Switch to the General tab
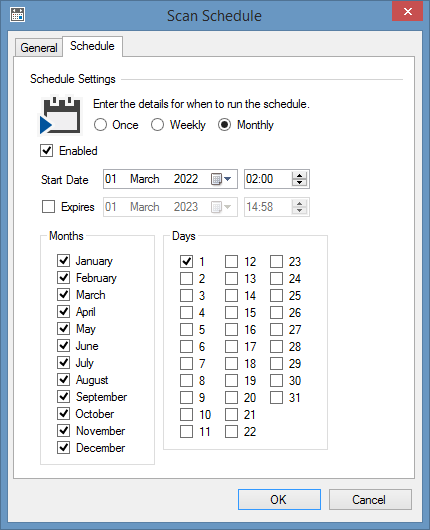The height and width of the screenshot is (530, 430). point(39,48)
